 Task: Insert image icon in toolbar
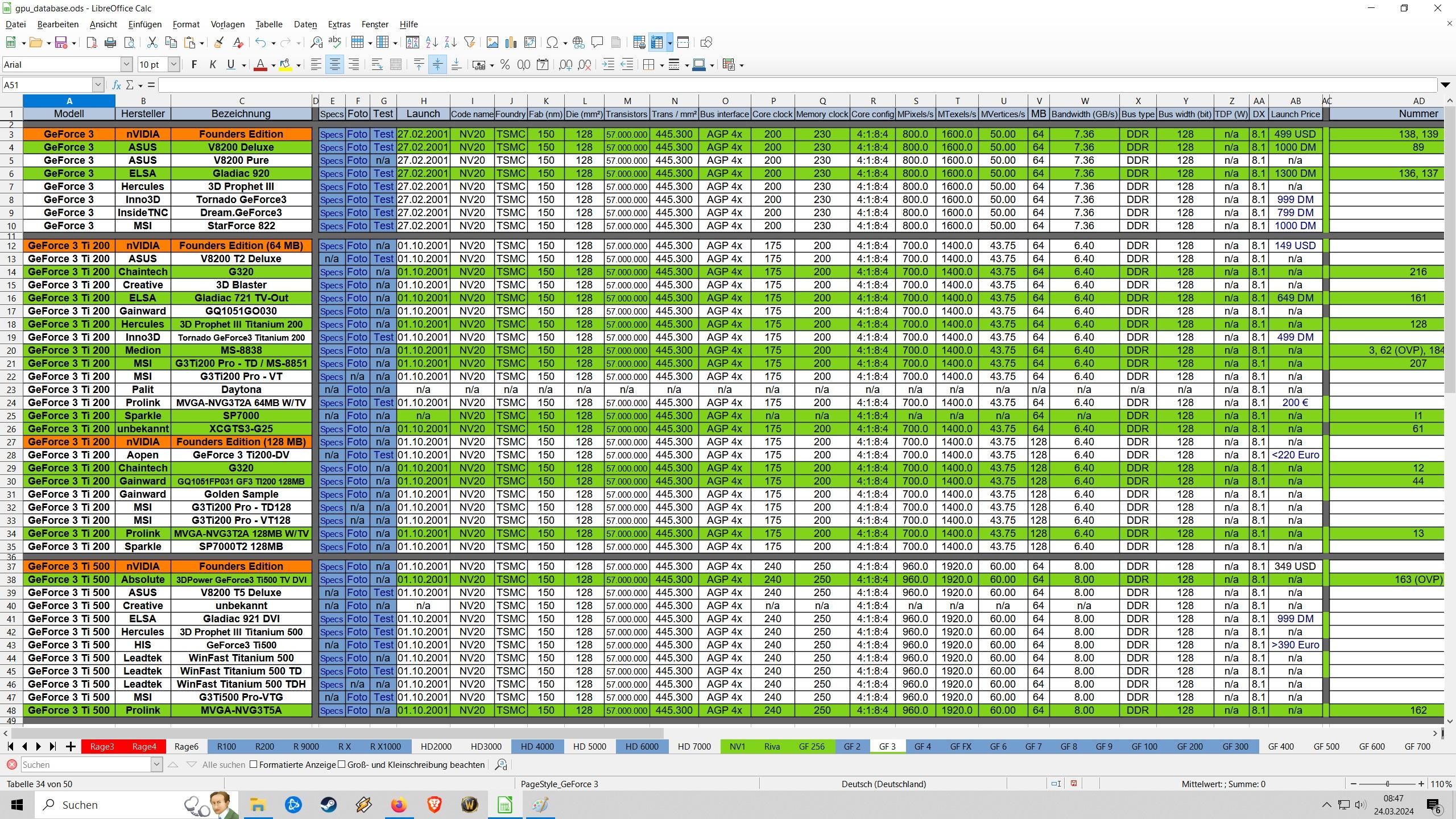(x=493, y=43)
